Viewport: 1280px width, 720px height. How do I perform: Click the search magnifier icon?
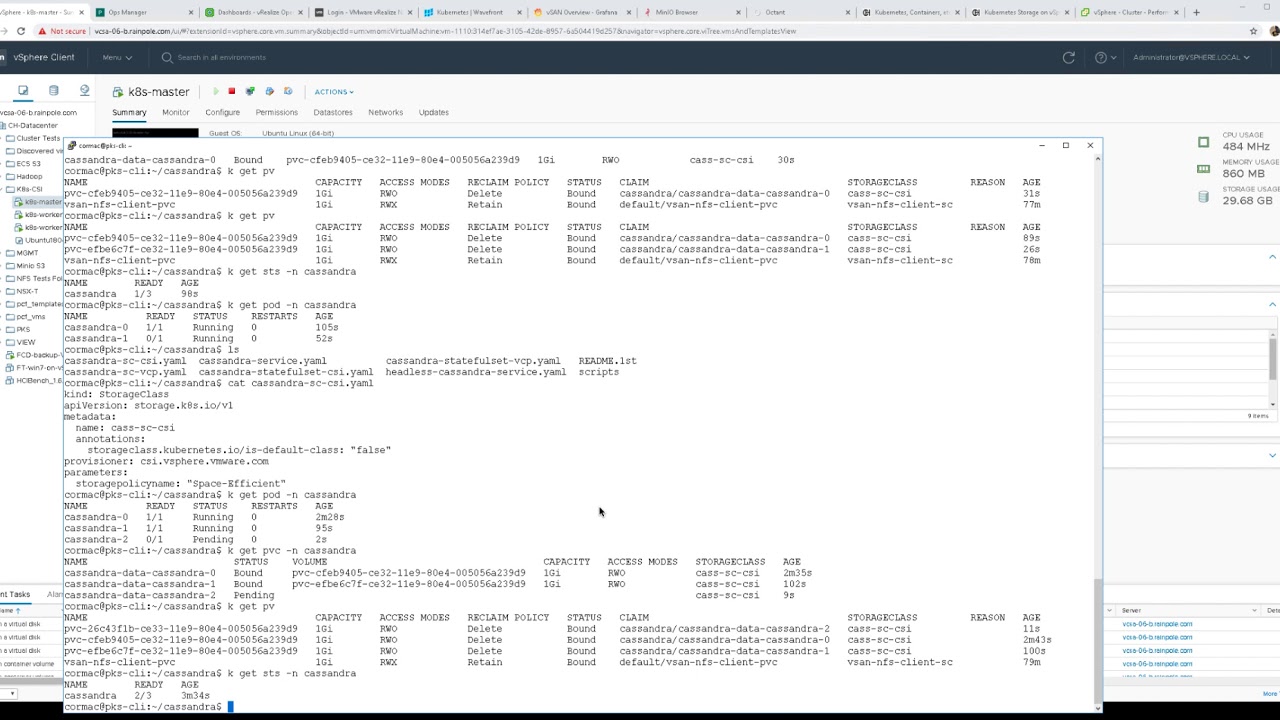167,57
